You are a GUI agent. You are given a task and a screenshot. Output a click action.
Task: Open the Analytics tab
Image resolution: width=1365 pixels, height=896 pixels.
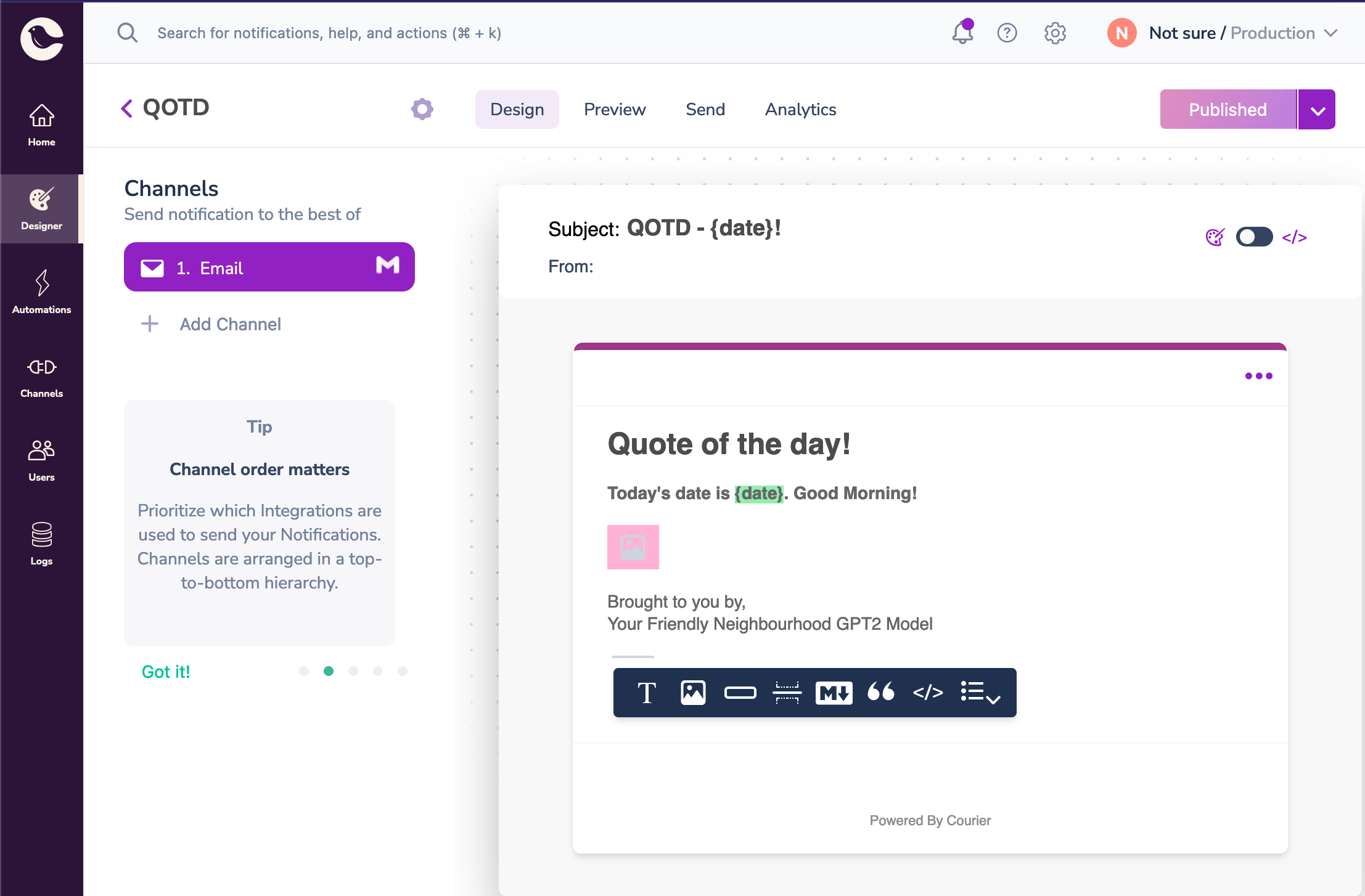[800, 109]
